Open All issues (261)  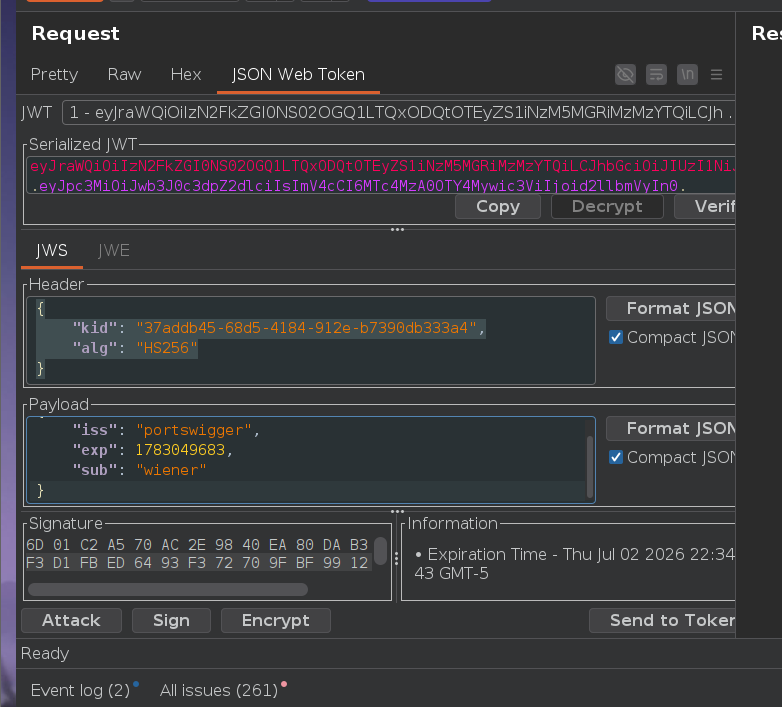[219, 690]
